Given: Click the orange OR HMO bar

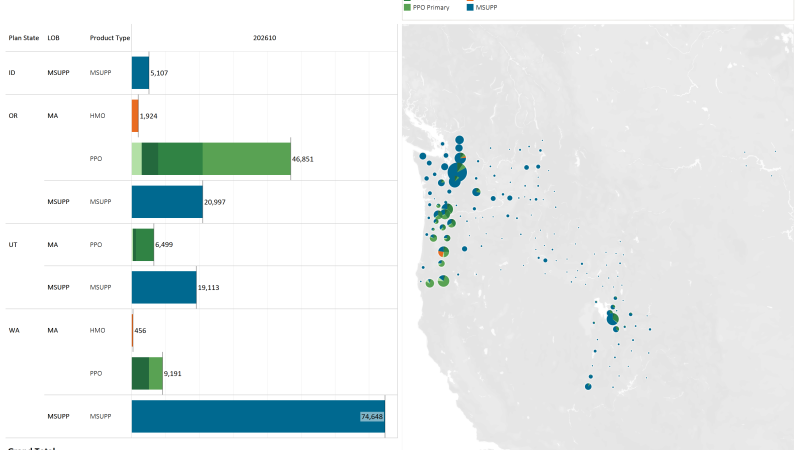Looking at the screenshot, I should [135, 116].
